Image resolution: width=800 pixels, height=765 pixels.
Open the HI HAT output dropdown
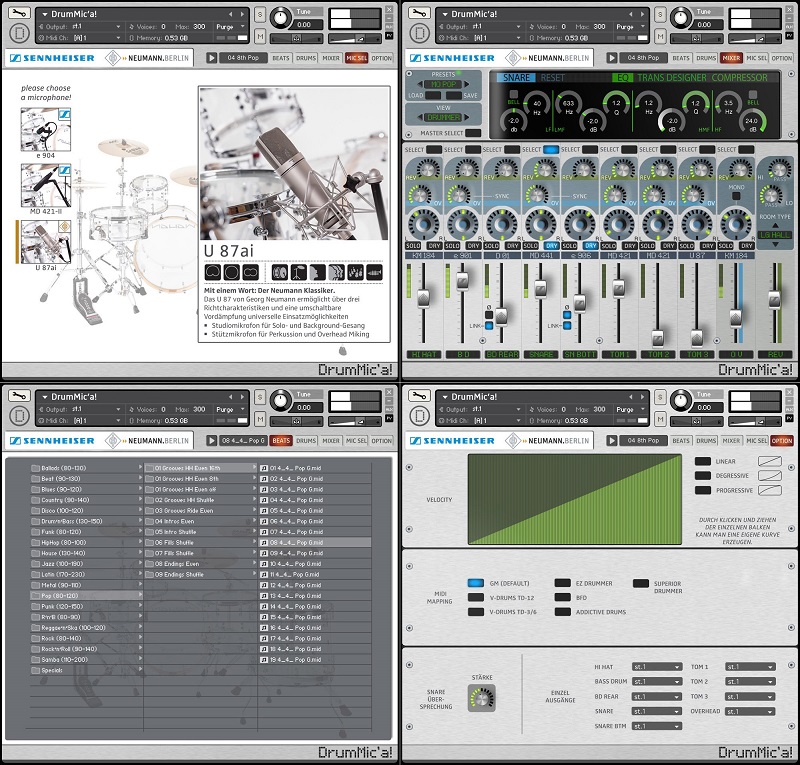point(657,667)
